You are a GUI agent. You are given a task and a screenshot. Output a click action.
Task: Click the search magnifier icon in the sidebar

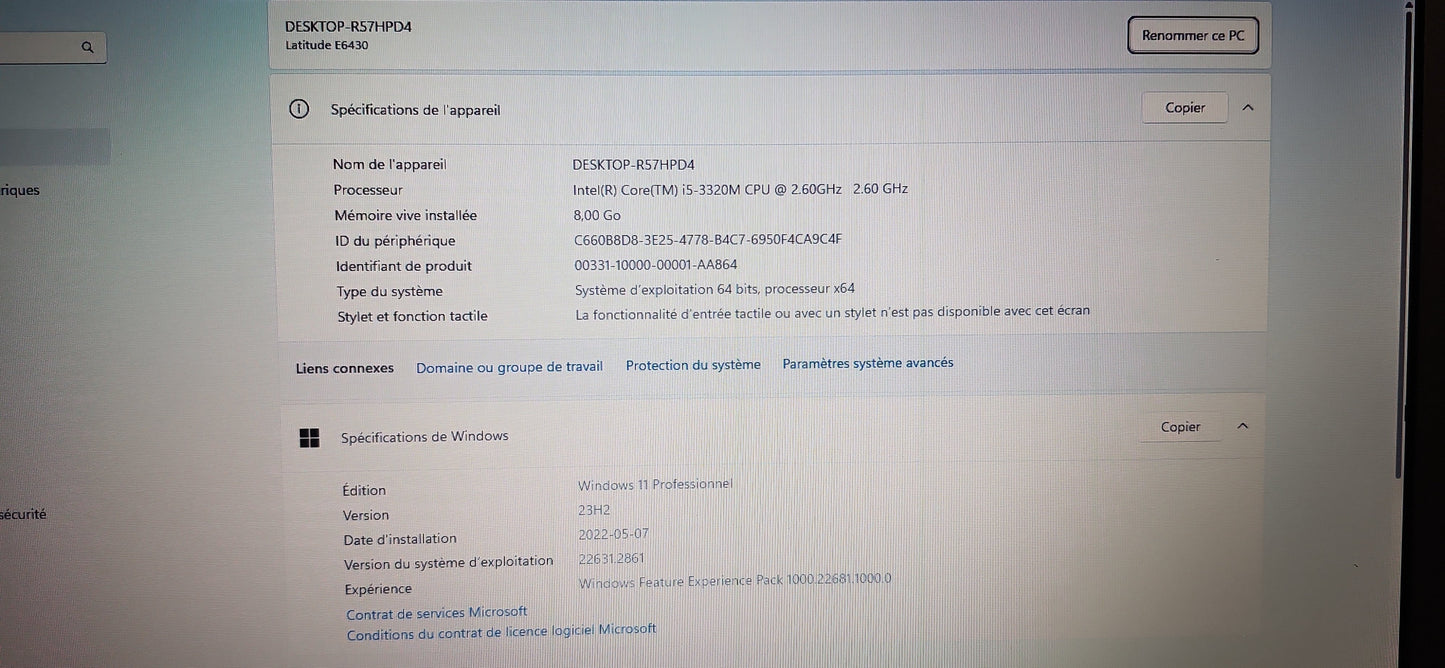tap(87, 46)
